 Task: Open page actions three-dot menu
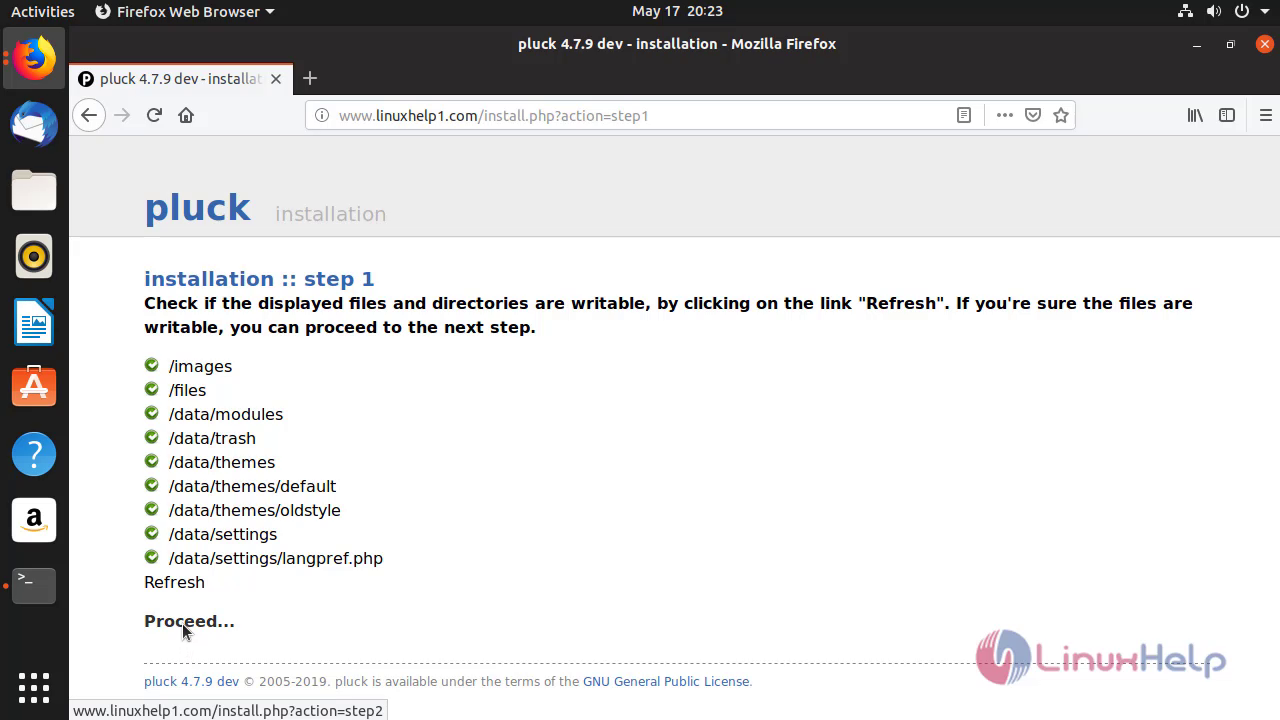1005,115
